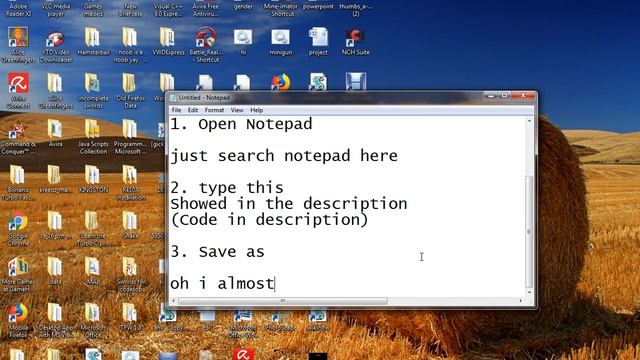Screen dimensions: 640x360
Task: Place cursor in 'oh i almost' line
Action: tap(222, 284)
